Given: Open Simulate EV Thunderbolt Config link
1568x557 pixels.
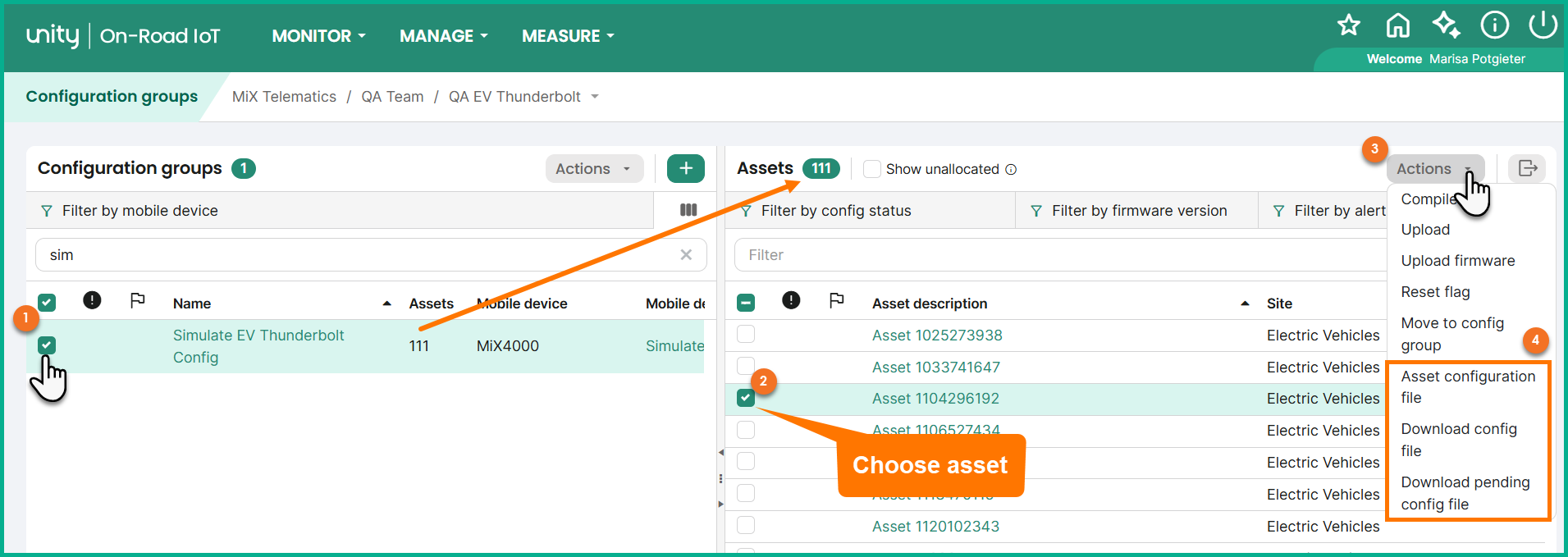Looking at the screenshot, I should (258, 346).
